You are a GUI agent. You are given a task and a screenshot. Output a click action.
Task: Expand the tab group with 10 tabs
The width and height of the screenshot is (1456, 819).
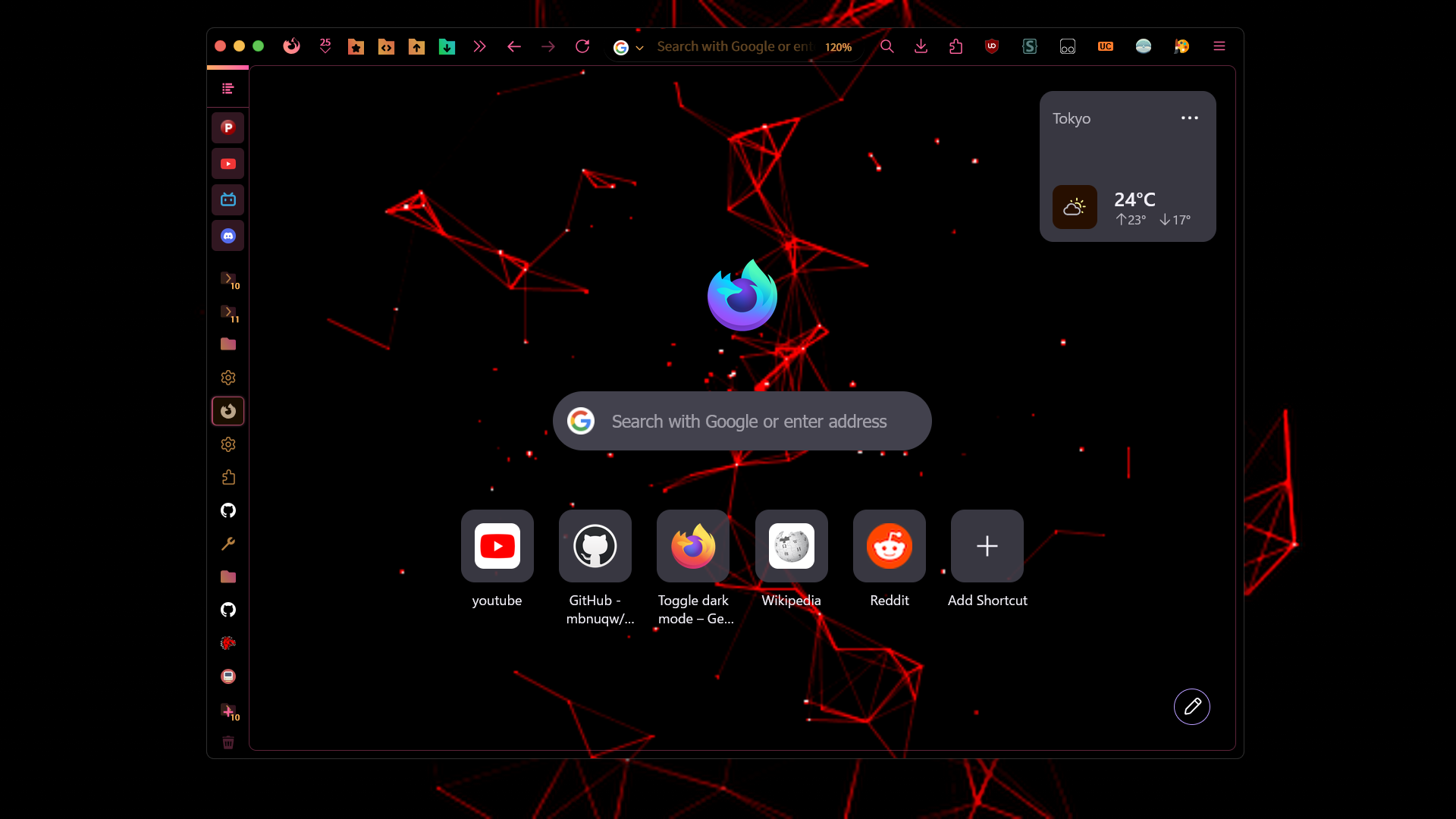click(x=228, y=279)
